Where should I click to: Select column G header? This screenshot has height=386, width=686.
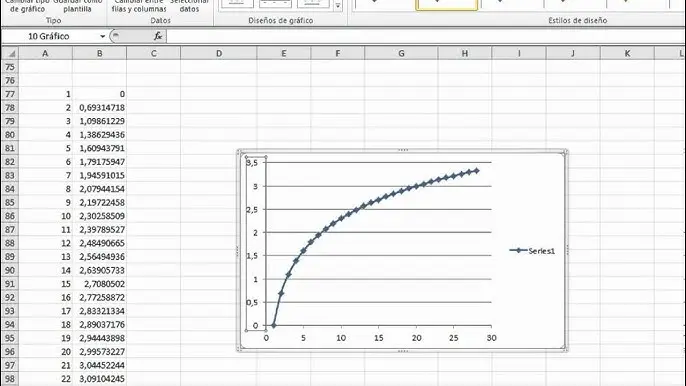(x=401, y=53)
